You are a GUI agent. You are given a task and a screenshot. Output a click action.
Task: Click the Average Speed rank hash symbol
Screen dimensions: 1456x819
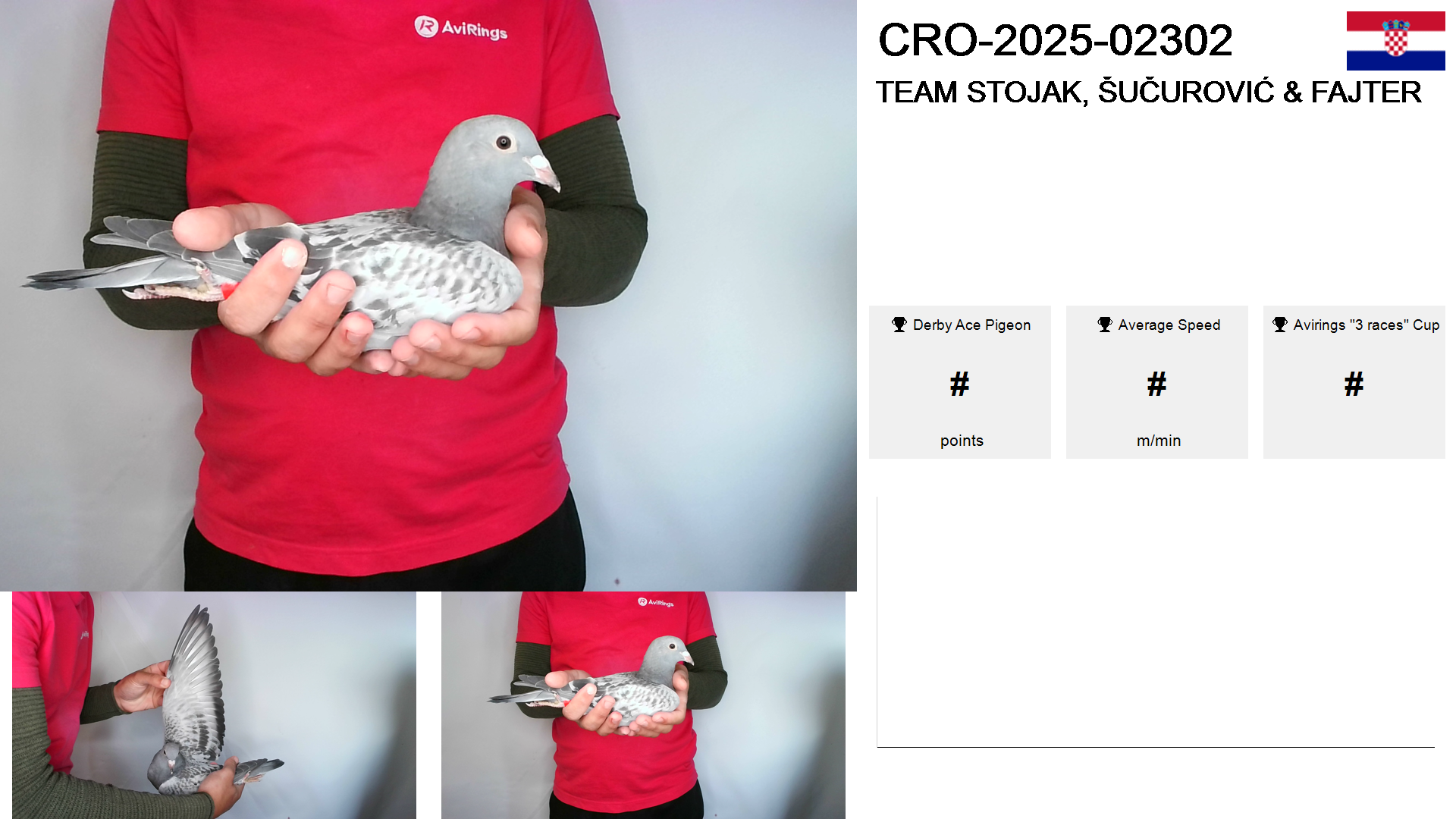[x=1157, y=384]
